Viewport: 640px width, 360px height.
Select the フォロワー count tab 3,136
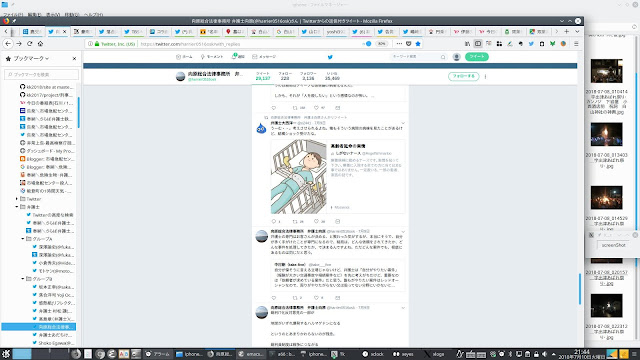[x=308, y=76]
